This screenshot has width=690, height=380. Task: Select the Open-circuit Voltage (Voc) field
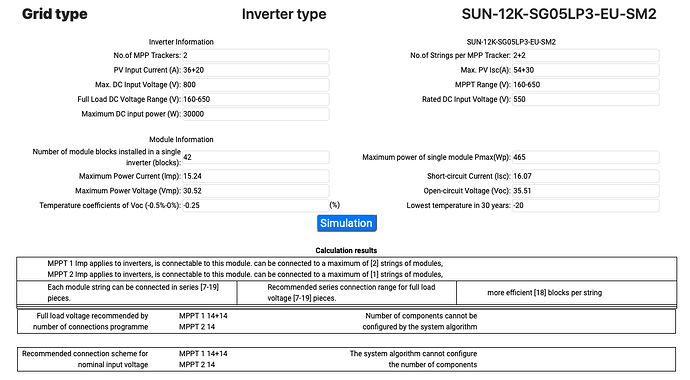pos(586,191)
